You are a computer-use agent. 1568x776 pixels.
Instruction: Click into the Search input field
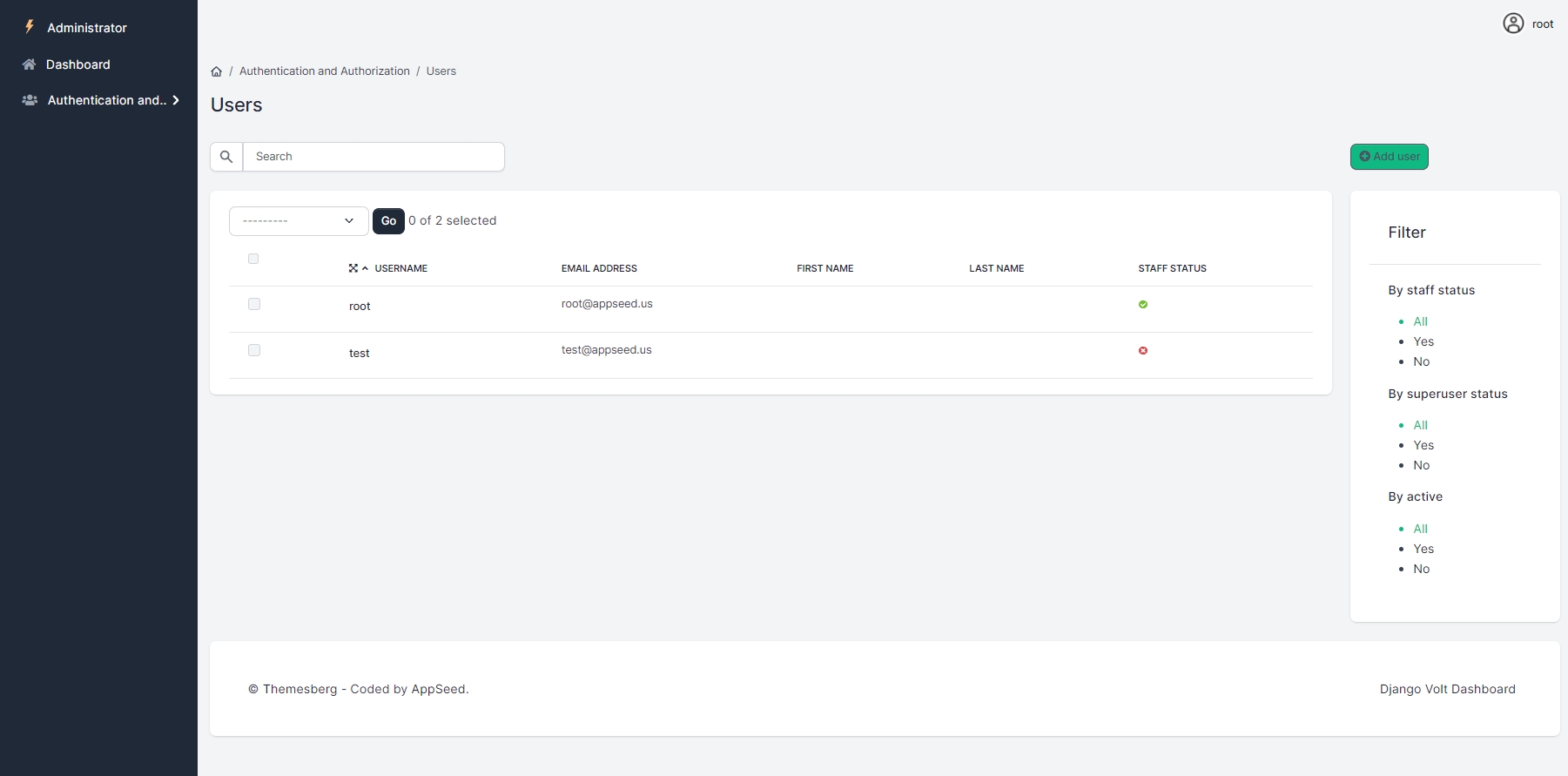pos(373,157)
